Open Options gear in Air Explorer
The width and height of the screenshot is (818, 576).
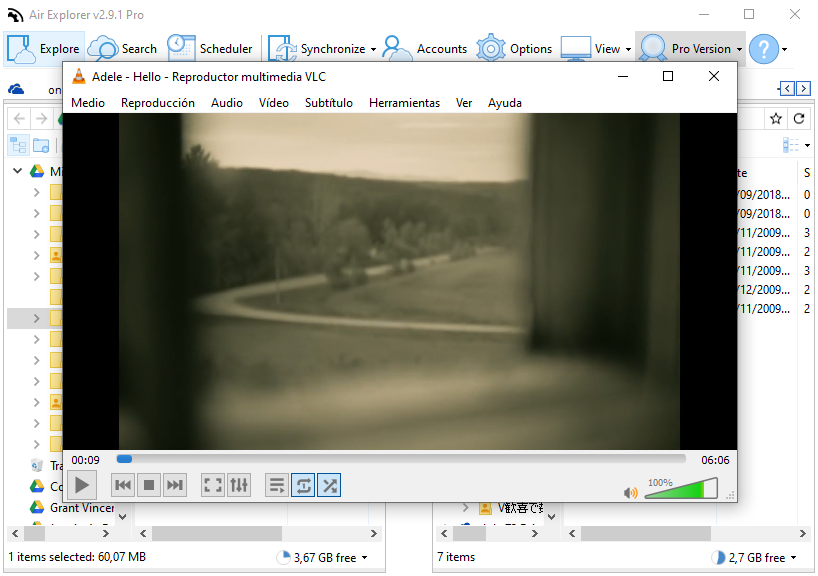(x=514, y=49)
